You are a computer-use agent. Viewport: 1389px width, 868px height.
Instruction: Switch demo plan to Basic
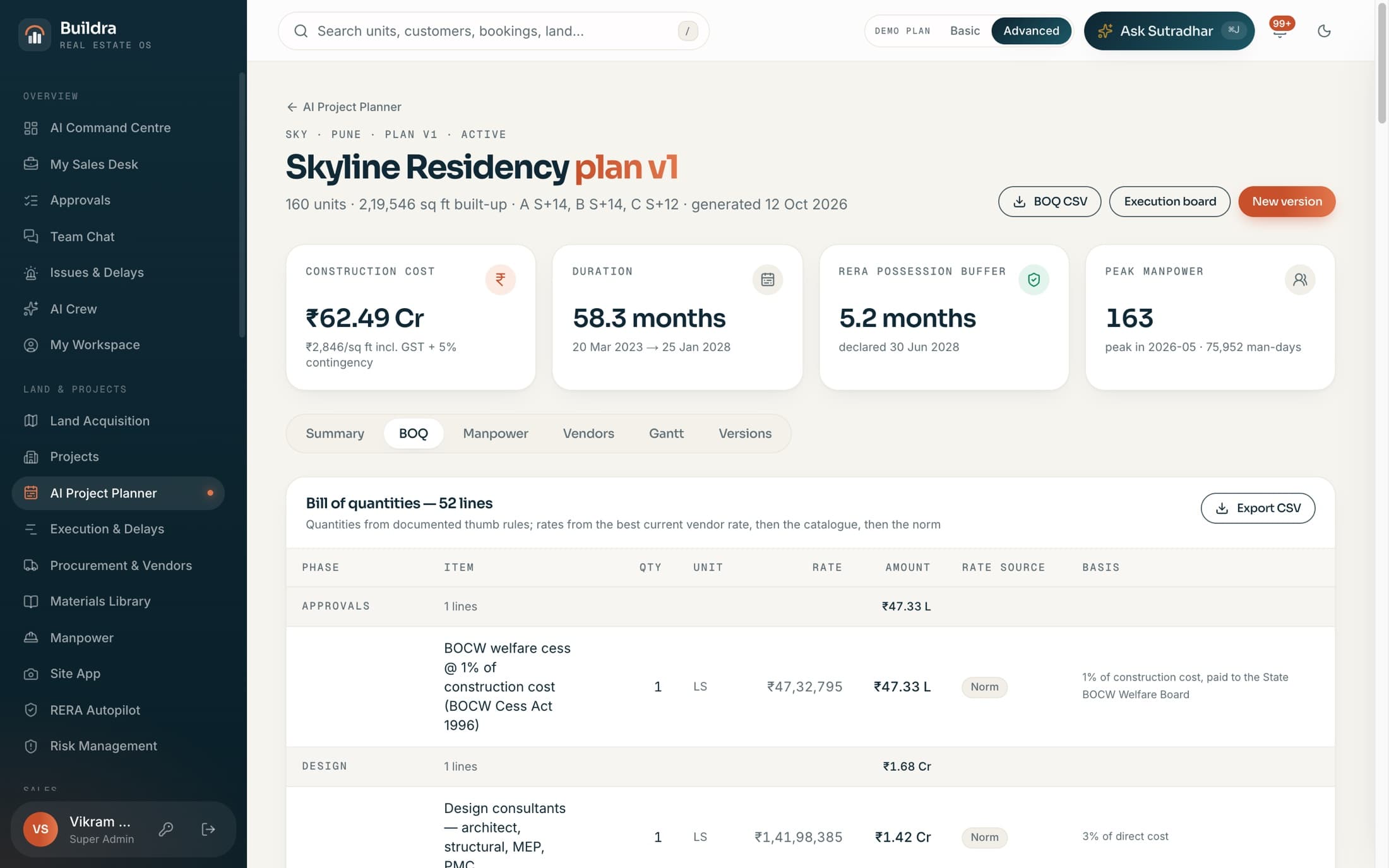point(965,31)
